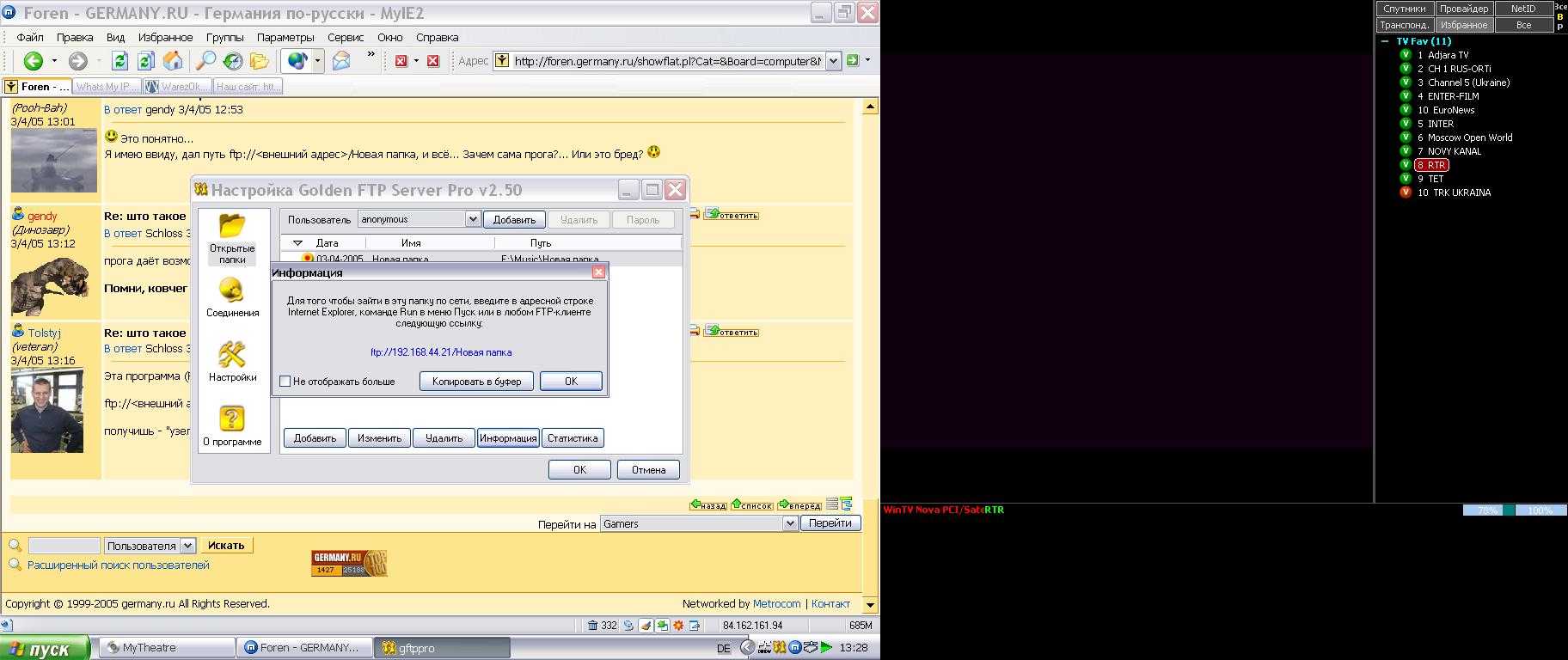This screenshot has height=660, width=1568.
Task: Click the orange sun icon in browser status bar
Action: click(x=678, y=626)
